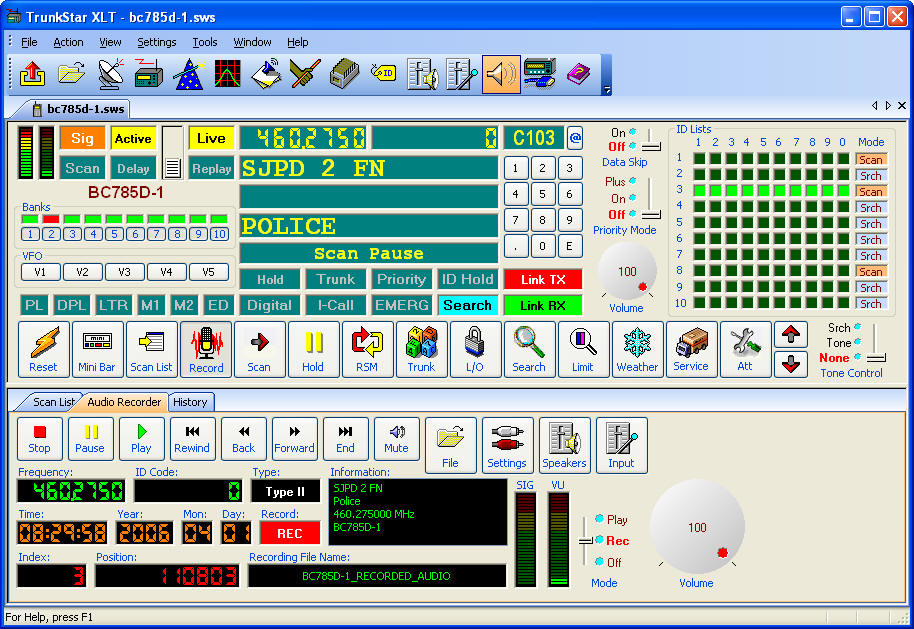Open the Action menu
914x629 pixels.
(68, 42)
